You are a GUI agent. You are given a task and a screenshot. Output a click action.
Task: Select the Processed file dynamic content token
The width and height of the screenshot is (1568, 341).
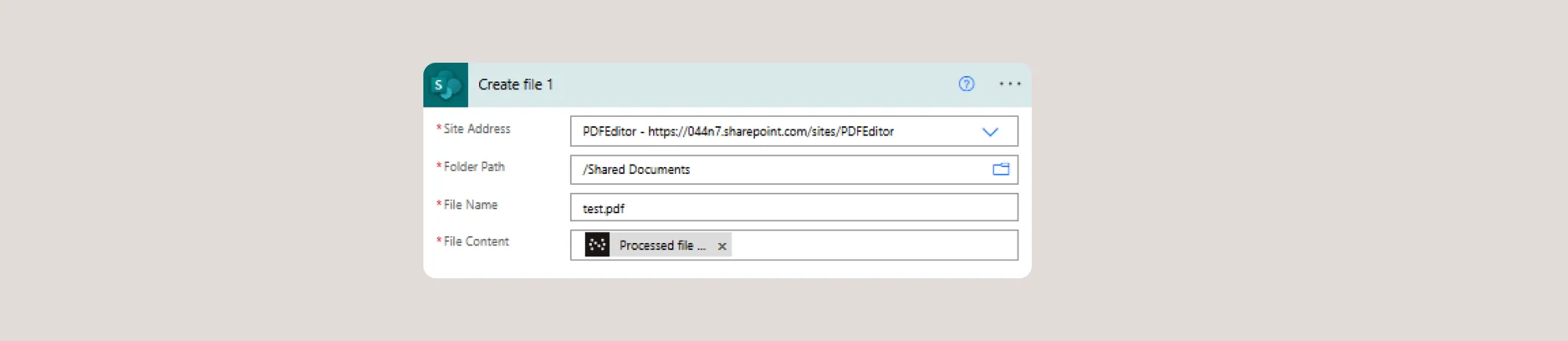[662, 245]
